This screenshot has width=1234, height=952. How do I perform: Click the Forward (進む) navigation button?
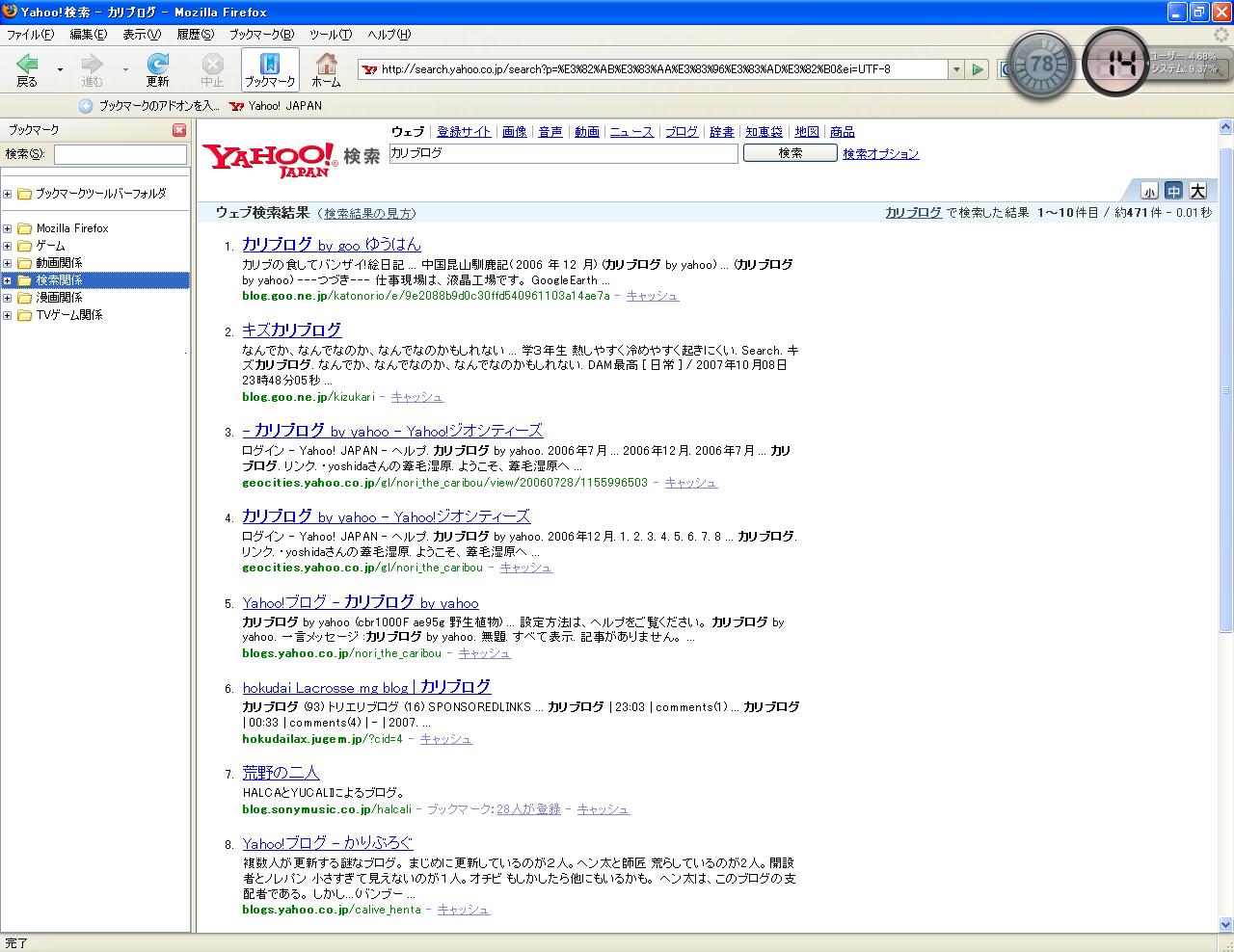pyautogui.click(x=92, y=70)
